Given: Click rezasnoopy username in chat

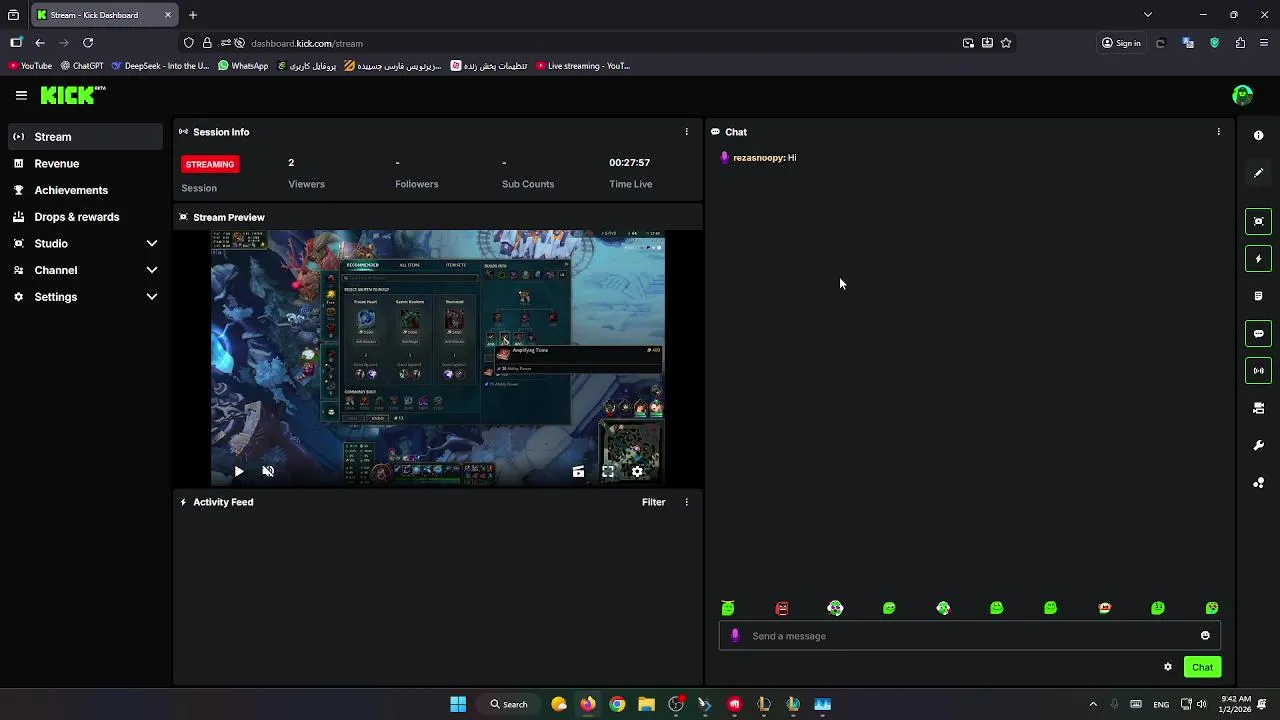Looking at the screenshot, I should [759, 158].
